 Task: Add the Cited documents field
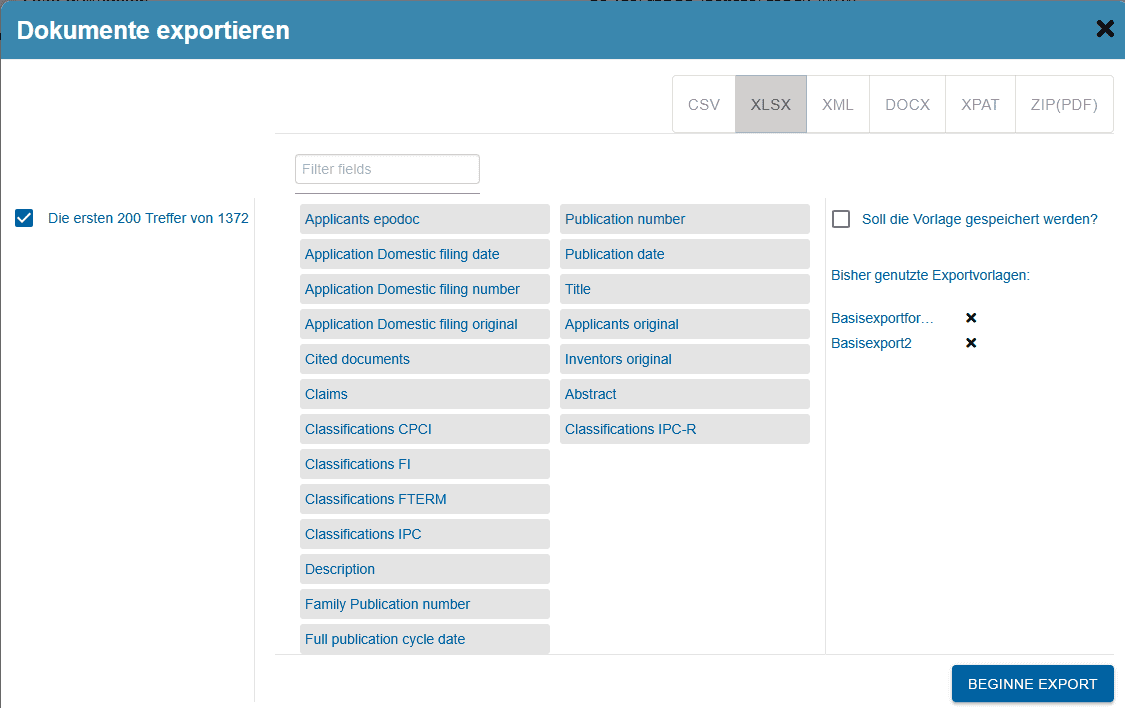(x=424, y=359)
